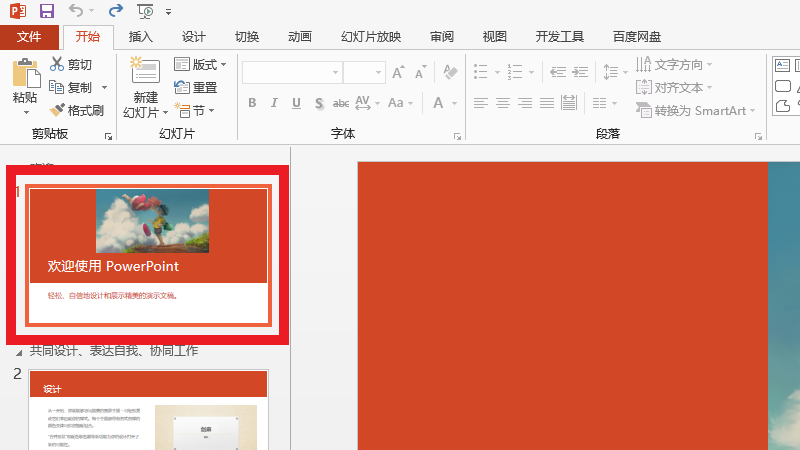This screenshot has width=800, height=450.
Task: Open the Design (设计) ribbon tab
Action: pyautogui.click(x=194, y=37)
